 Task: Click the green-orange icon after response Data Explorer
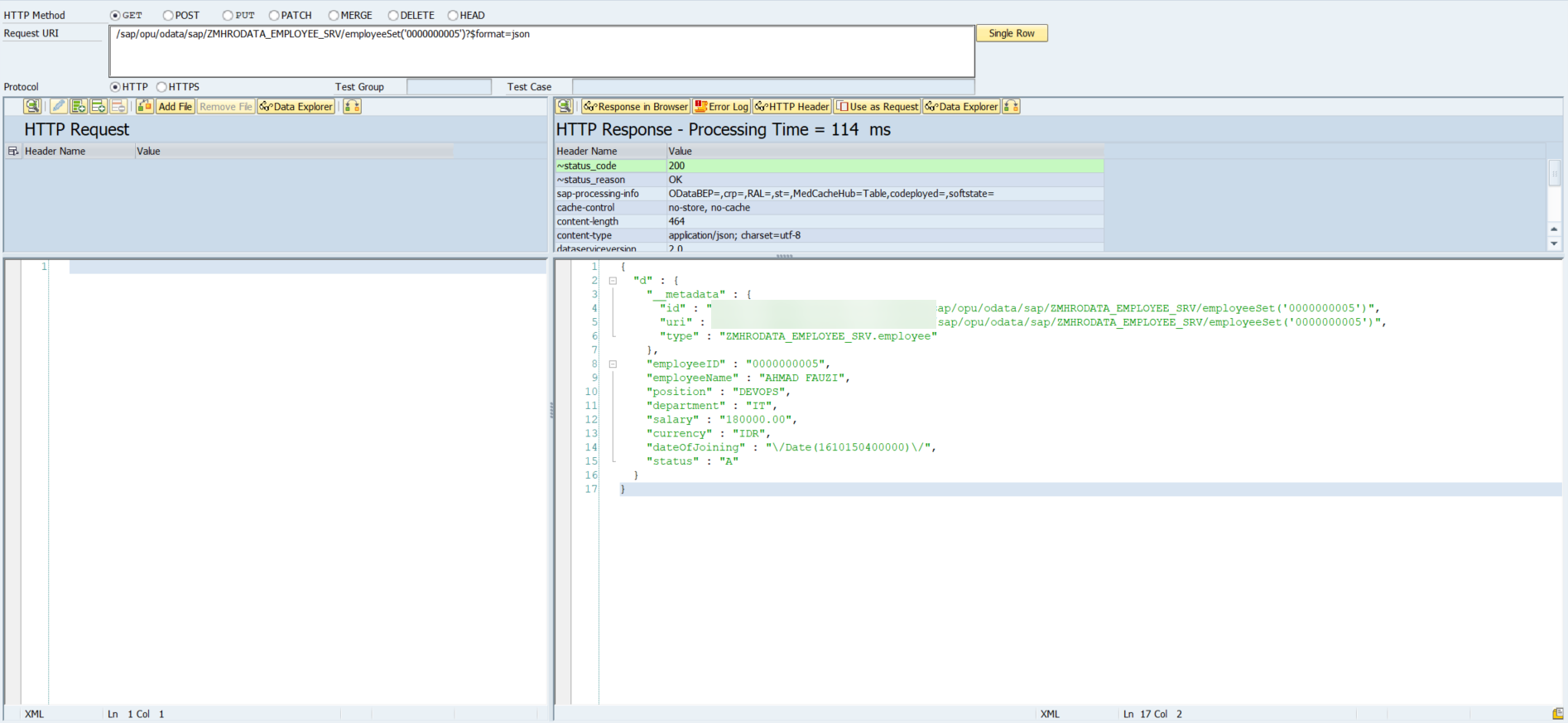[x=1011, y=106]
